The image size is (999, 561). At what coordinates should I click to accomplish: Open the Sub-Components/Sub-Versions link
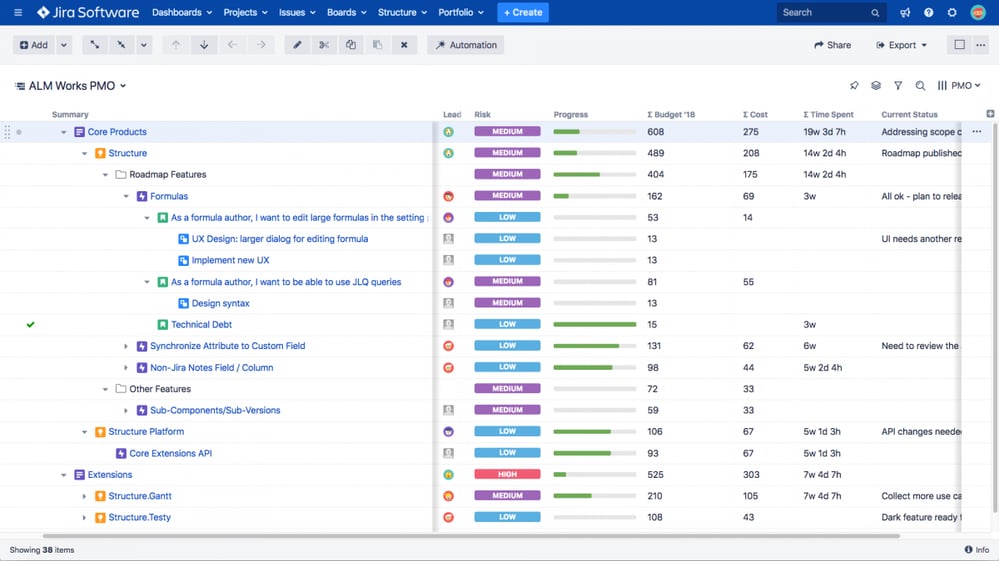click(x=215, y=410)
